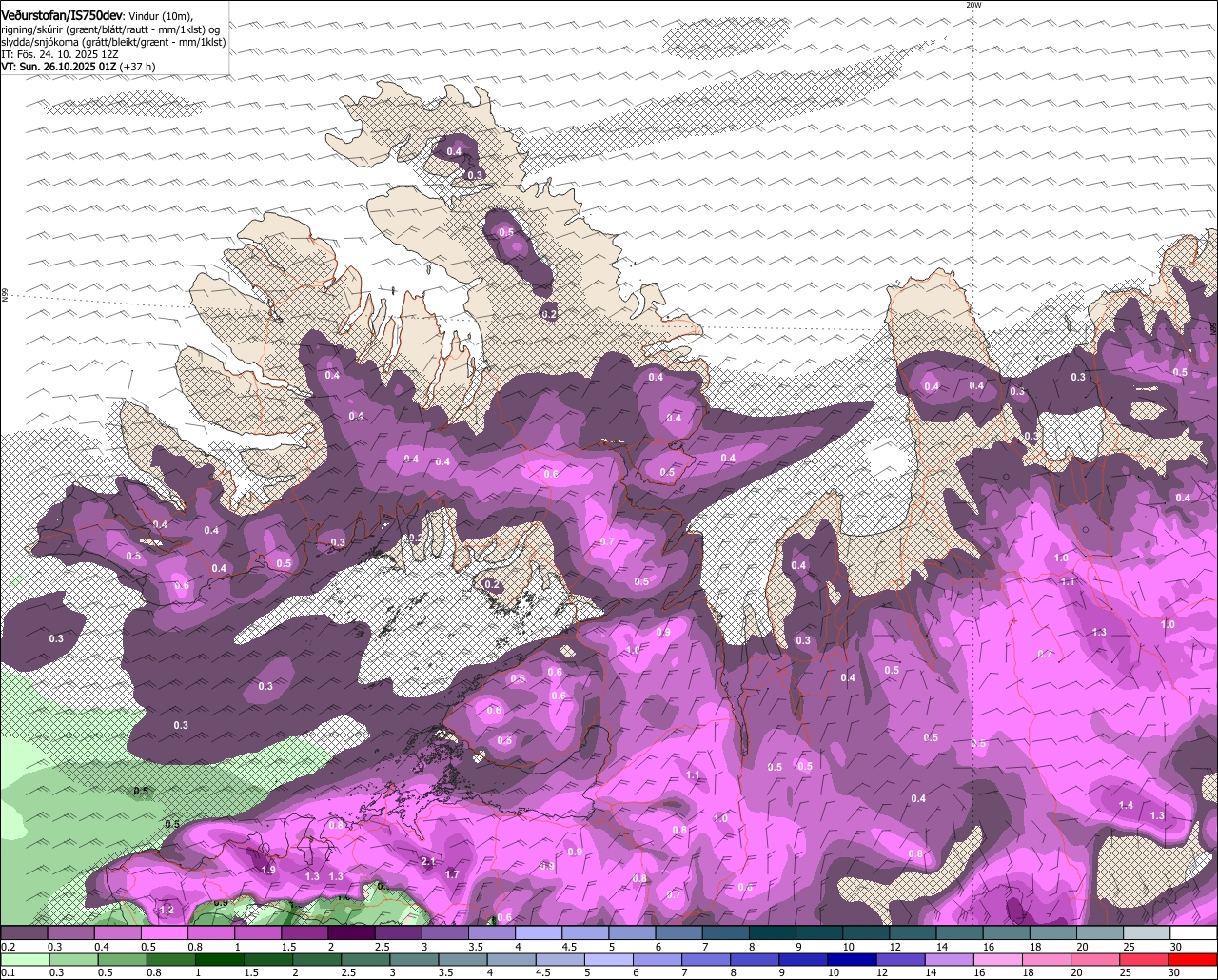Click the '0.2' label in the top legend row
This screenshot has height=980, width=1218.
coord(8,947)
